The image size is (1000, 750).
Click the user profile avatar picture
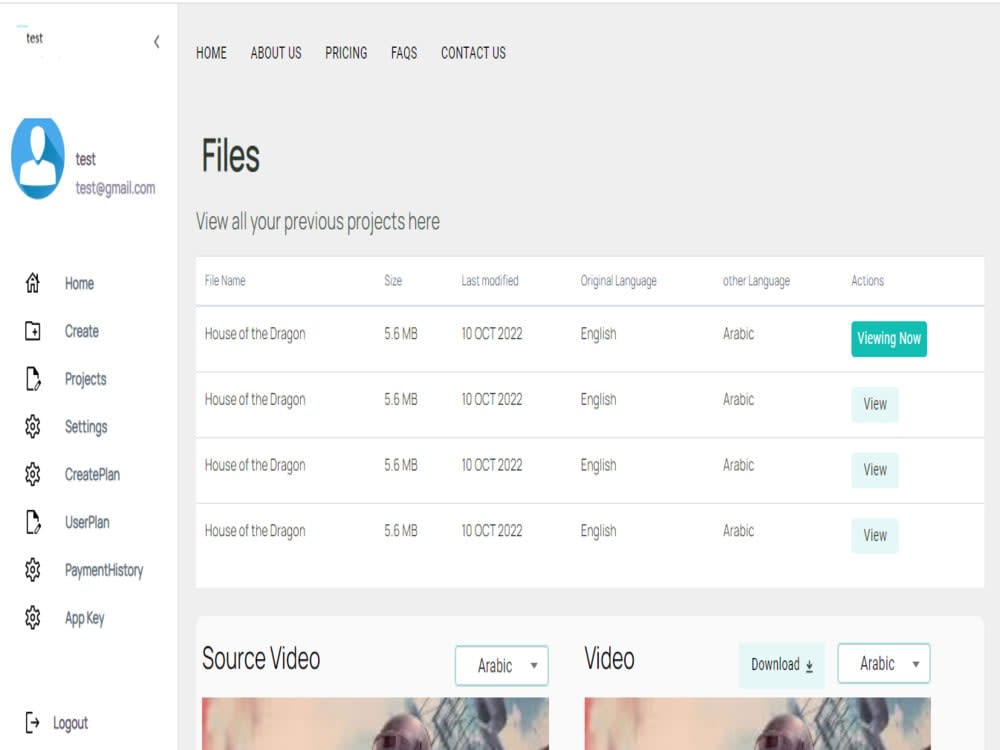(x=38, y=157)
